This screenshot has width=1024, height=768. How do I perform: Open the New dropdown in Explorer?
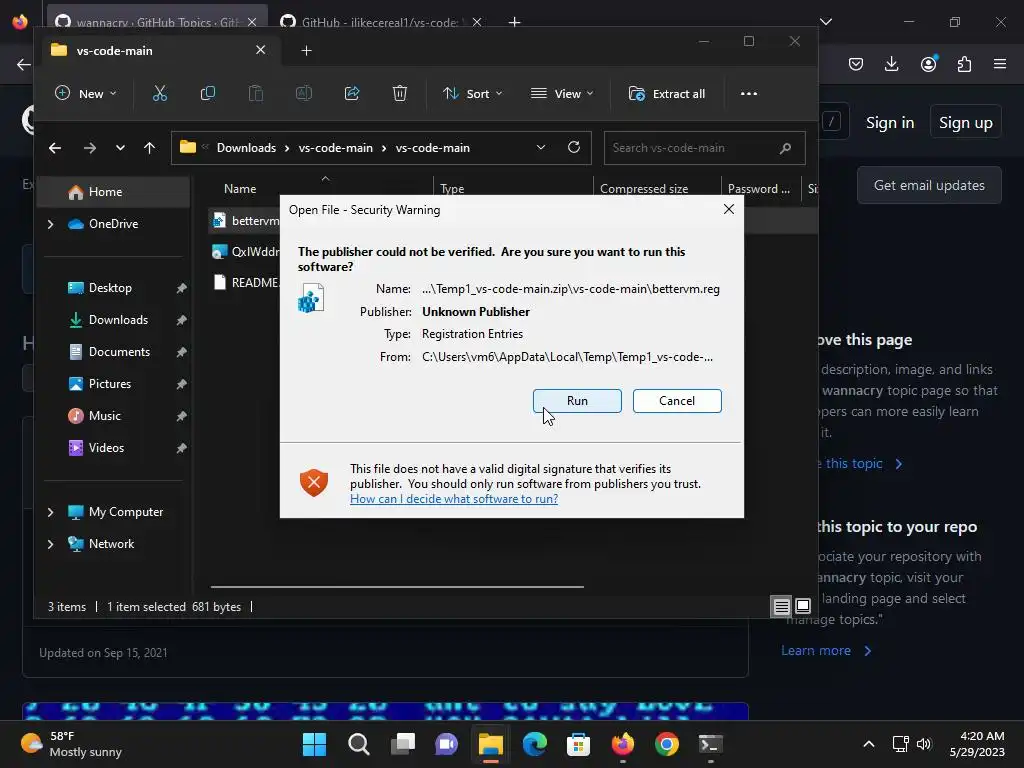[86, 93]
